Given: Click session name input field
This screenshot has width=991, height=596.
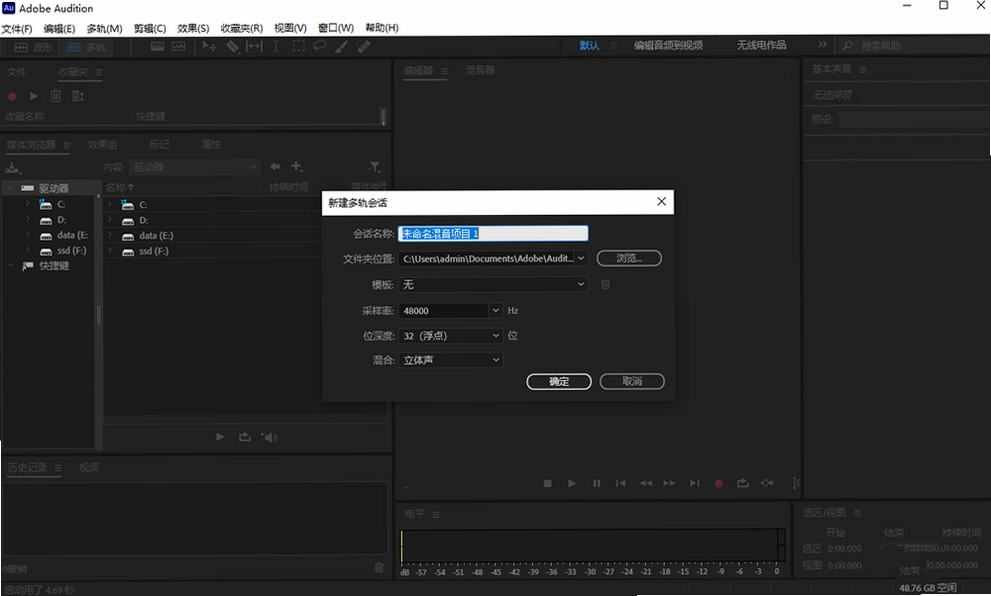Looking at the screenshot, I should point(493,233).
